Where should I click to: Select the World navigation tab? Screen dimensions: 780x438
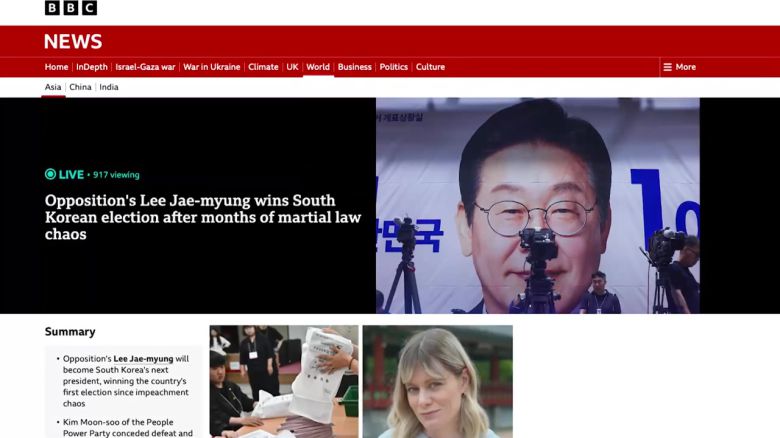click(x=318, y=67)
